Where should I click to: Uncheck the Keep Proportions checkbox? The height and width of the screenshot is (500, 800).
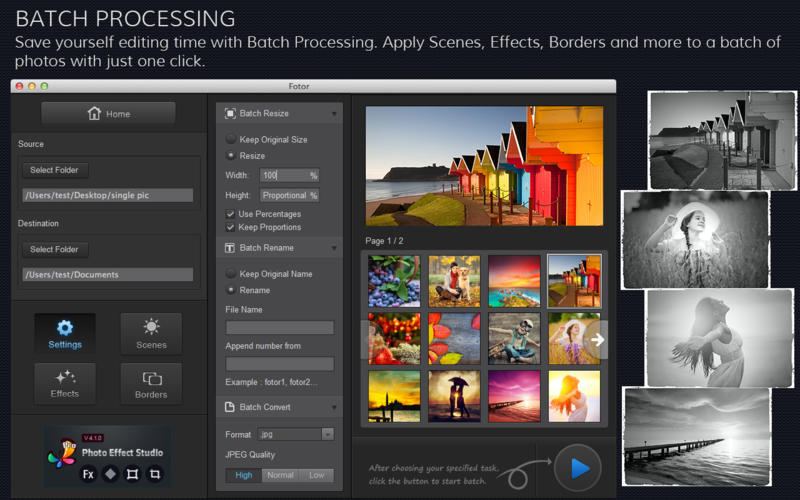[x=231, y=227]
